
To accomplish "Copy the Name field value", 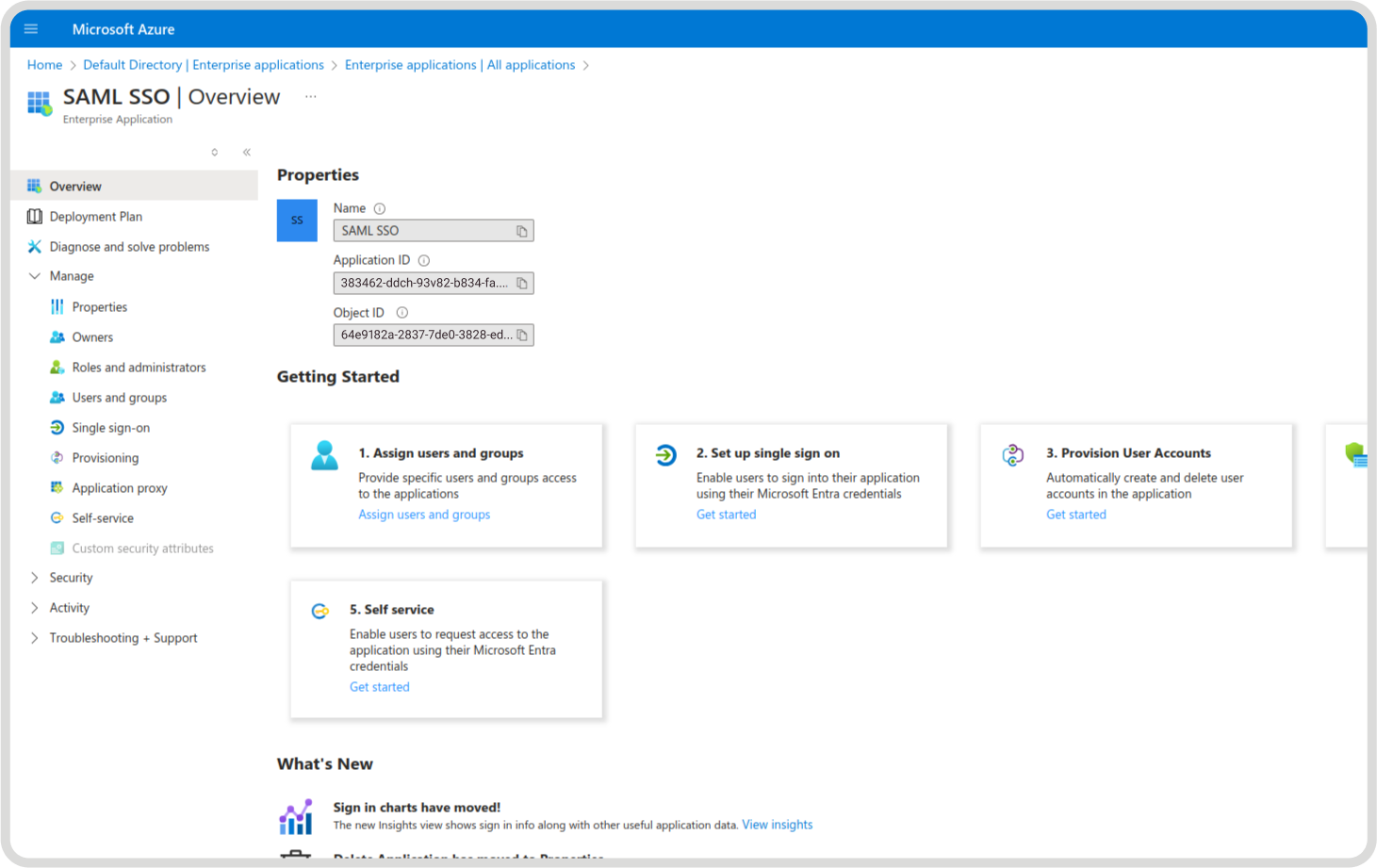I will click(522, 231).
